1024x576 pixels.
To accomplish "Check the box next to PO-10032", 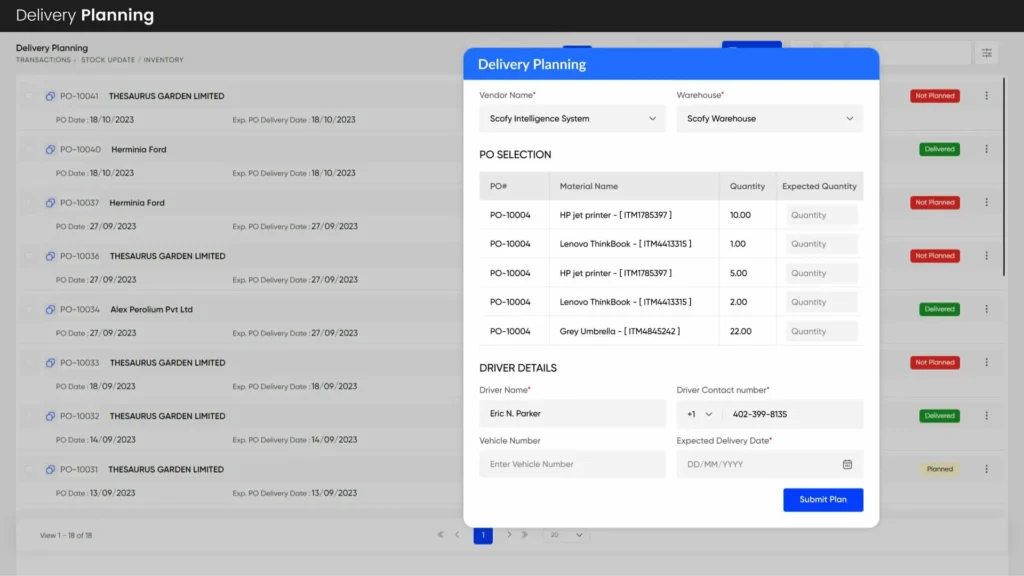I will click(x=30, y=416).
